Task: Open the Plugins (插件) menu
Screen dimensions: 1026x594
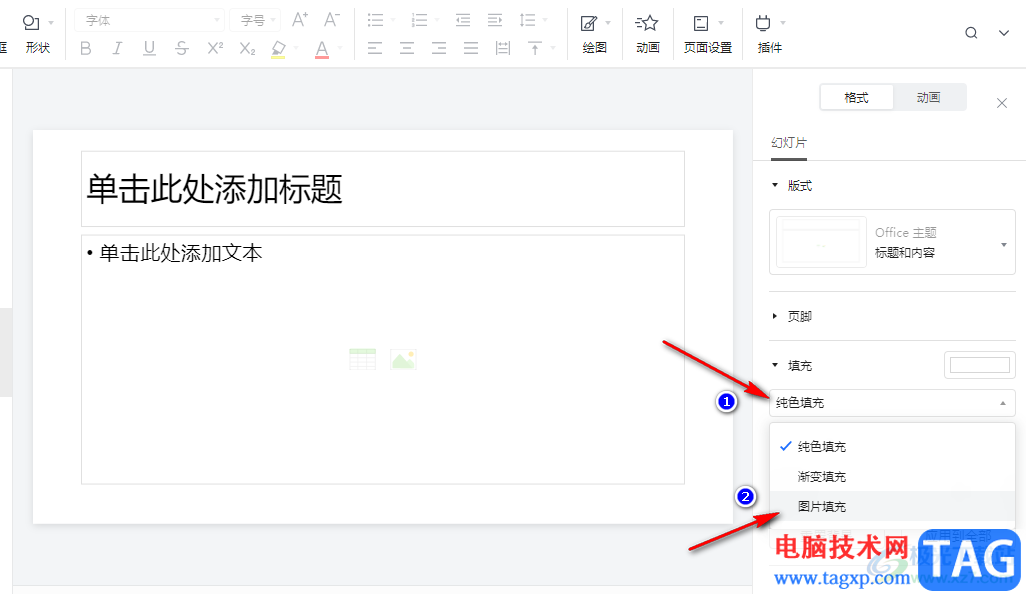Action: (770, 34)
